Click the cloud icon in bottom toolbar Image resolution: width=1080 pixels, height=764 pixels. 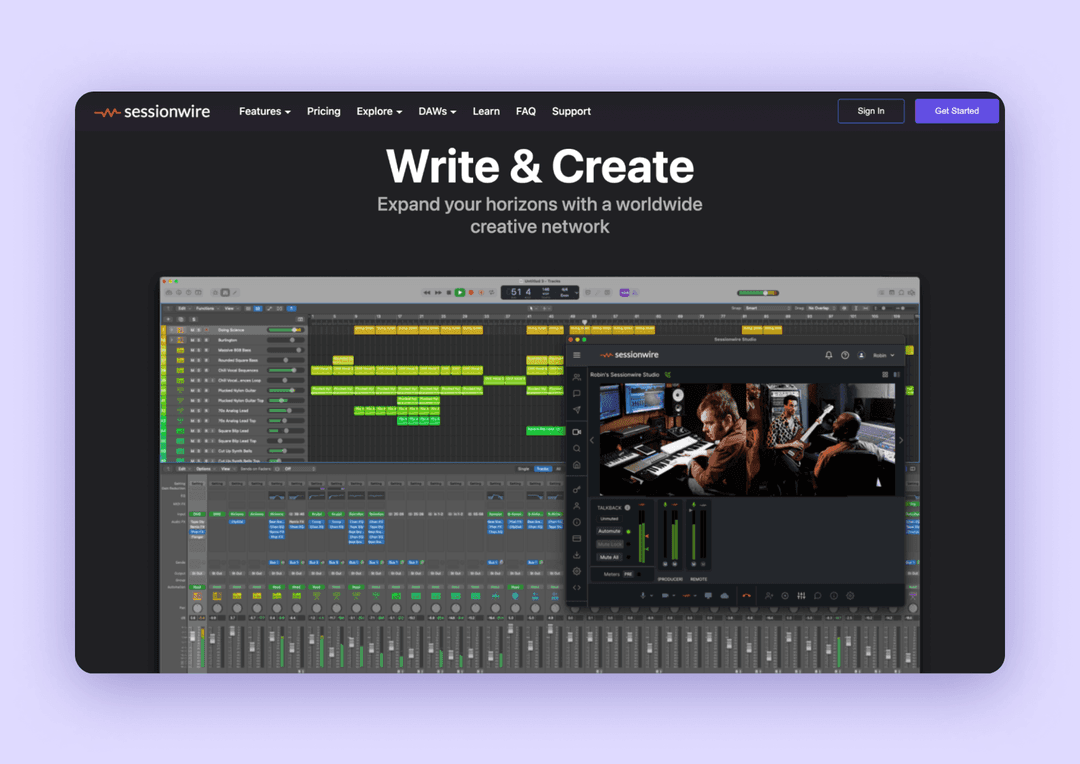tap(725, 595)
